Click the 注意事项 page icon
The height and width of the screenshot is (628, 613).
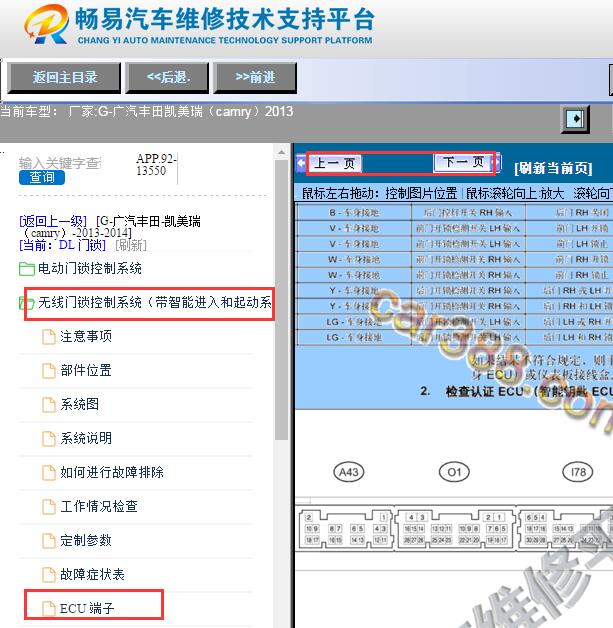49,337
